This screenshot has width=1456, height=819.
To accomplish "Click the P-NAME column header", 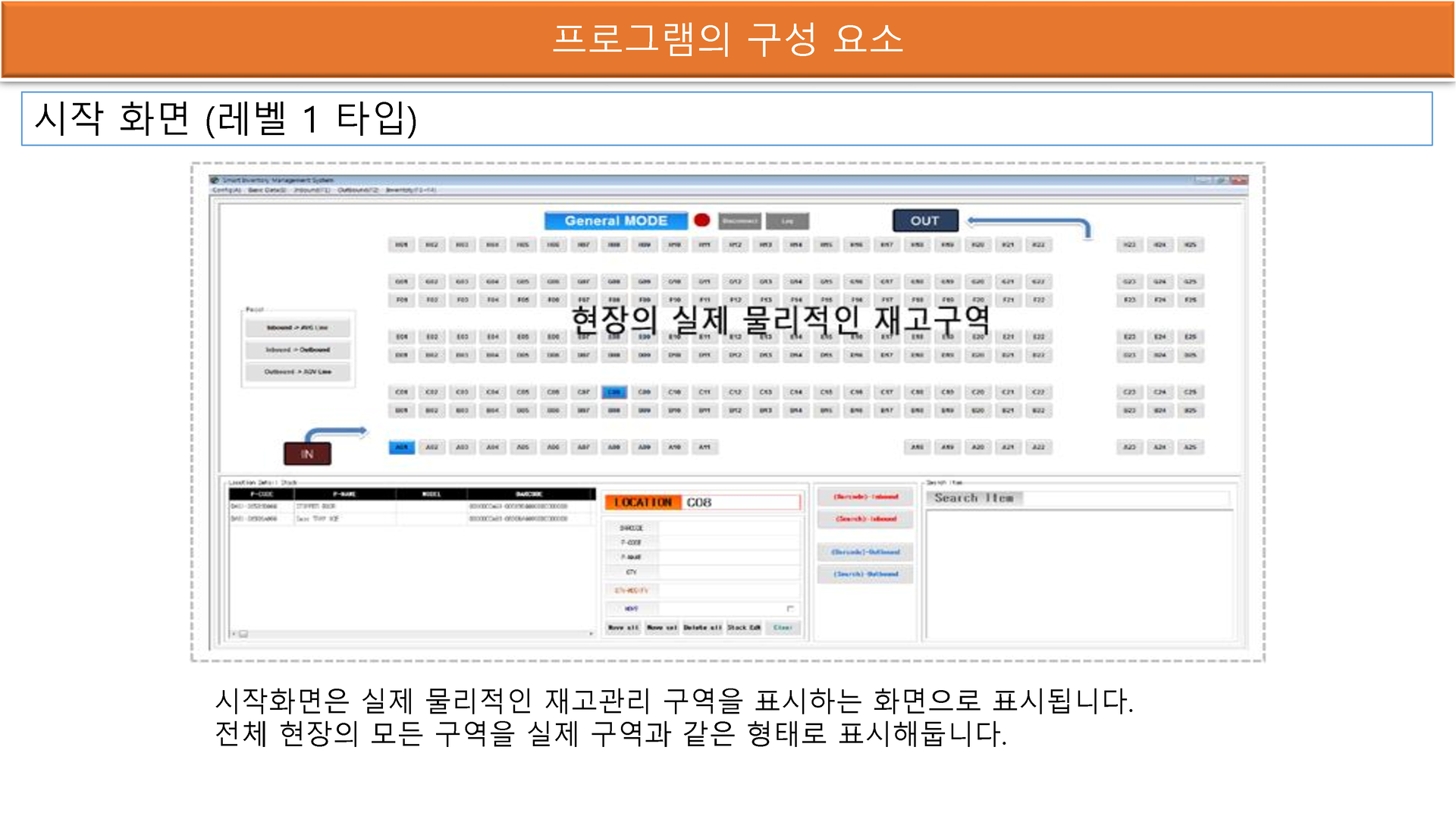I will point(345,494).
